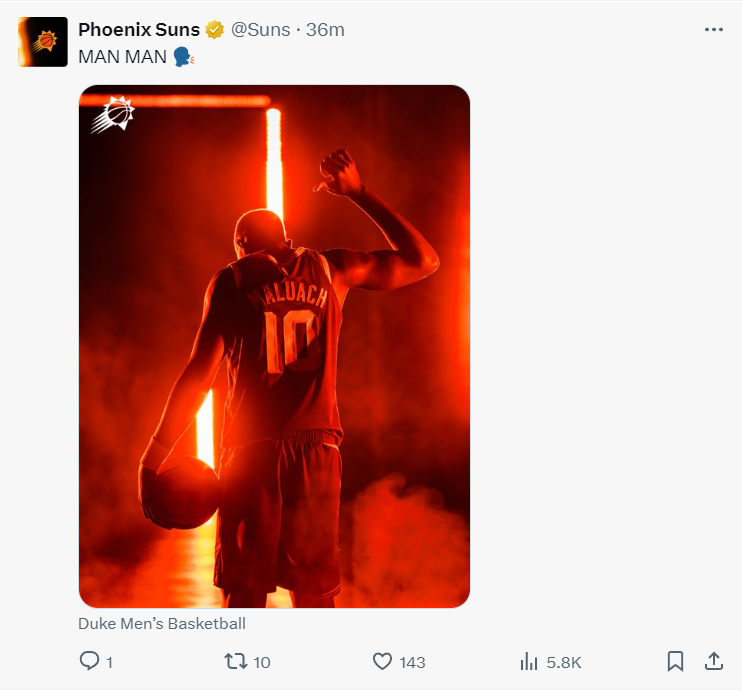Click the MAN MAN tweet text
The width and height of the screenshot is (742, 691).
pos(122,57)
